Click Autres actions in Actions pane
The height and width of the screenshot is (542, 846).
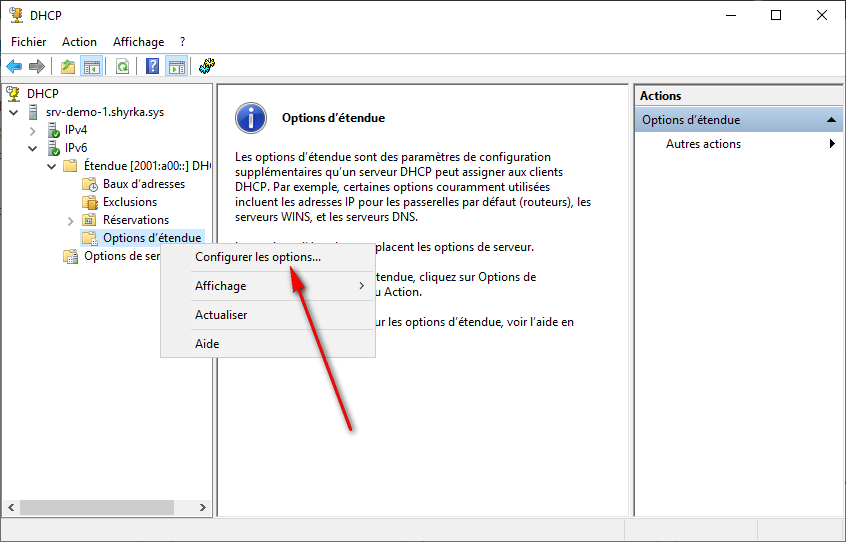click(703, 144)
